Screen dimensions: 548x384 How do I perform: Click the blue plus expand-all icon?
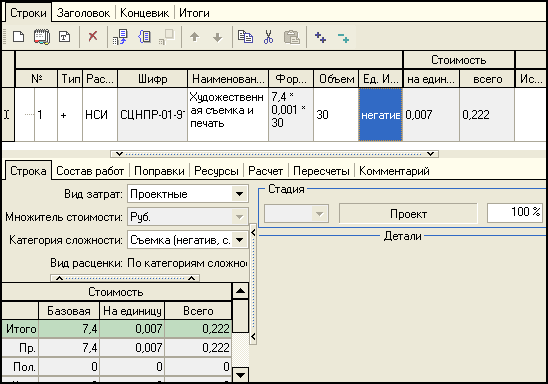pos(320,37)
